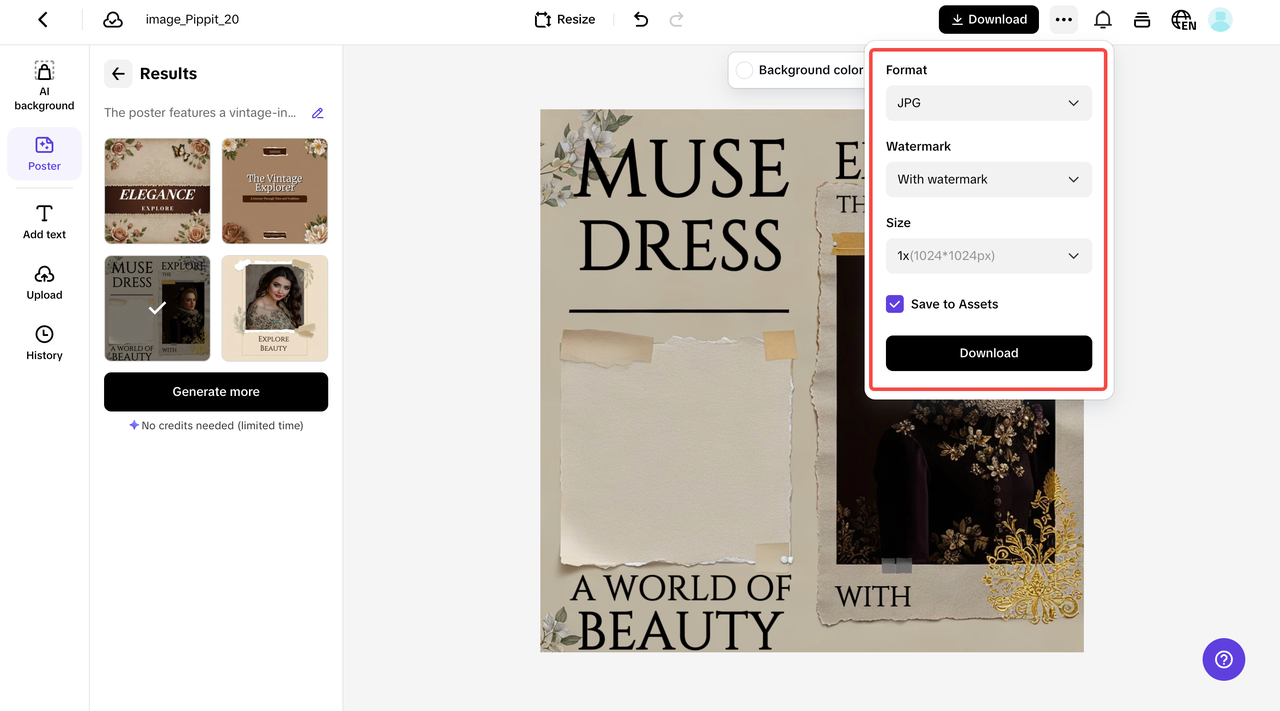This screenshot has height=711, width=1280.
Task: Open the Upload panel
Action: (x=44, y=283)
